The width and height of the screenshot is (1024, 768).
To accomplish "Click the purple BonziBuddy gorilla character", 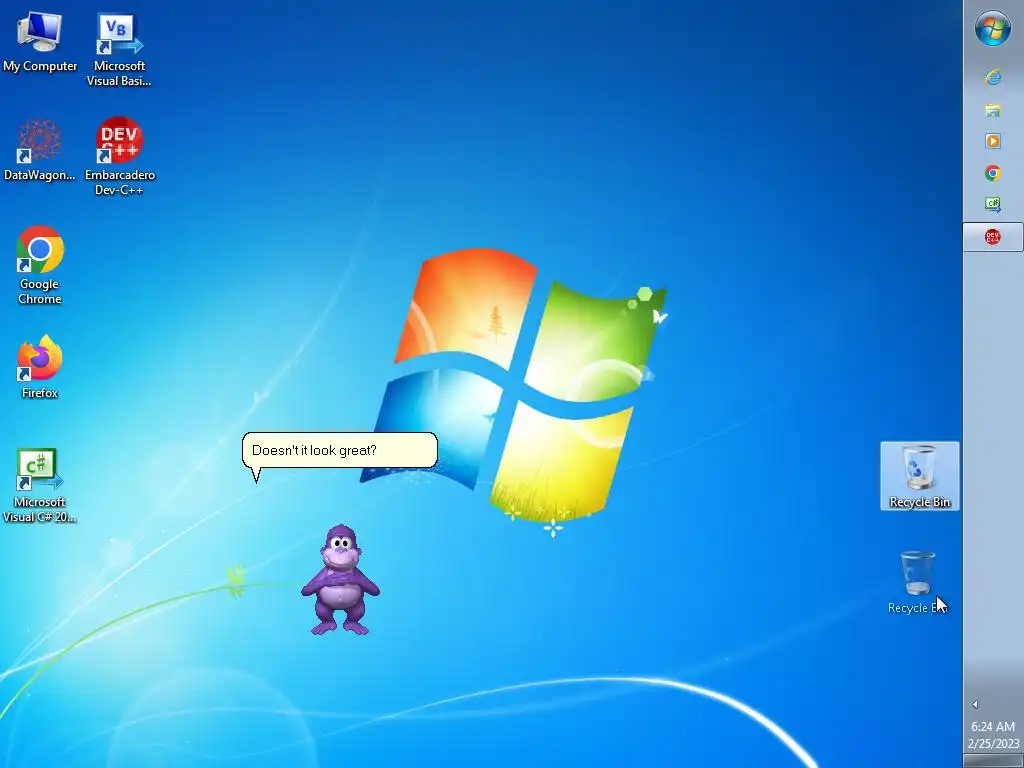I will tap(340, 580).
